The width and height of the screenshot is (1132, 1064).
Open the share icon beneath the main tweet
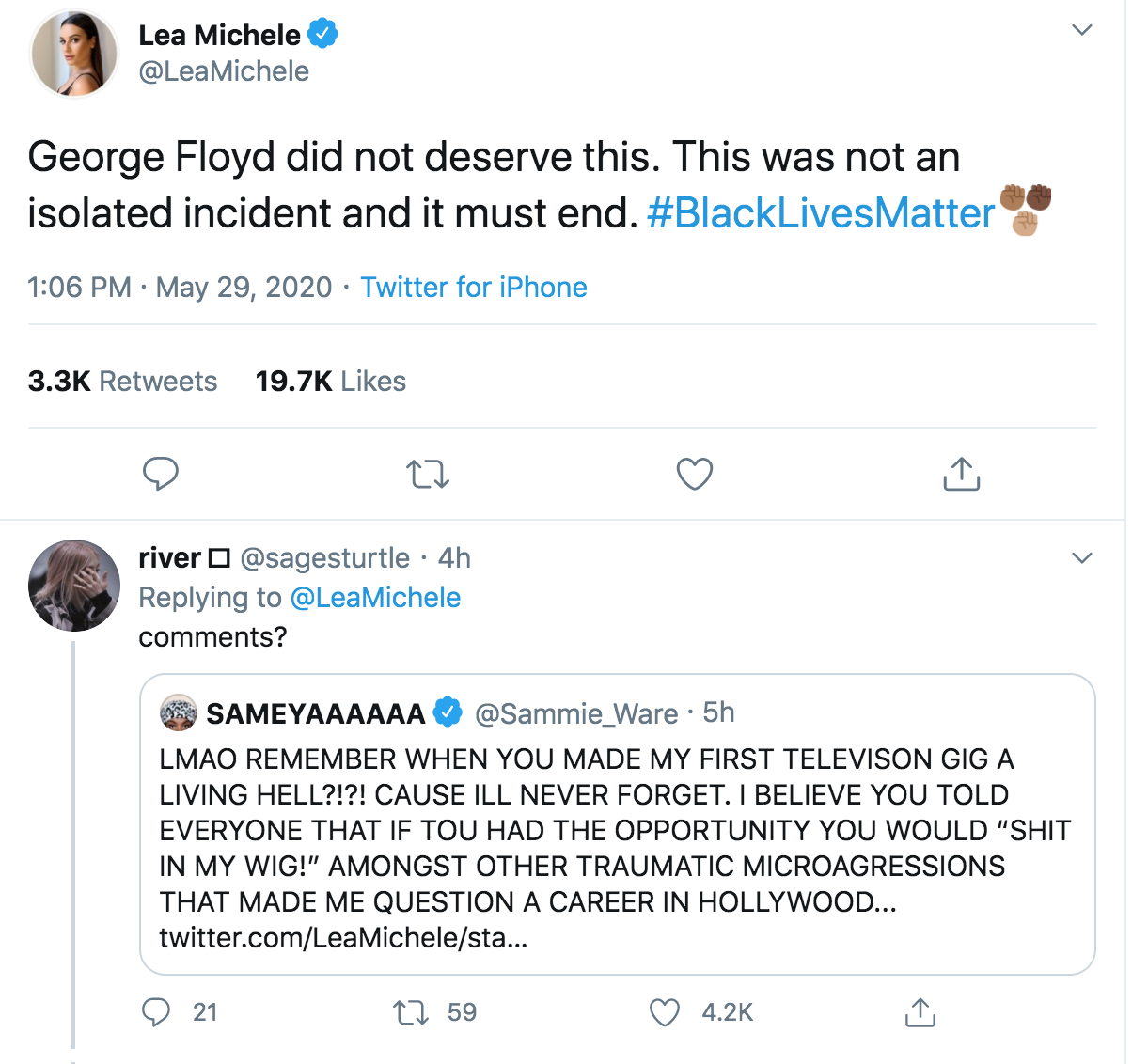pyautogui.click(x=961, y=475)
